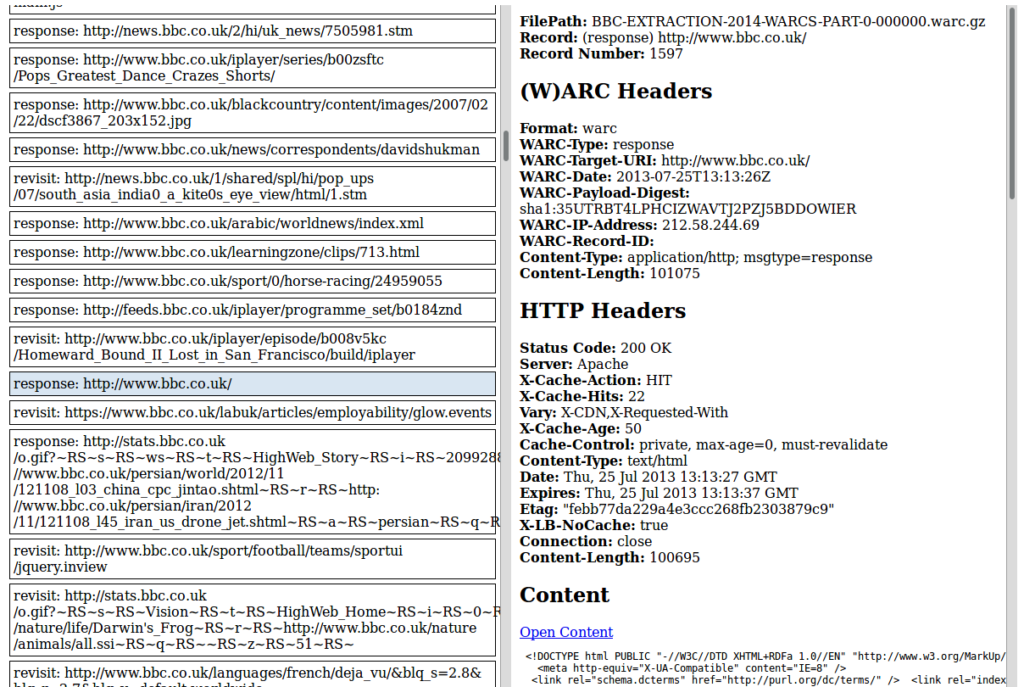The height and width of the screenshot is (687, 1024).
Task: Click the FilePath BBC-EXTRACTION warc.gz filename text
Action: point(788,22)
